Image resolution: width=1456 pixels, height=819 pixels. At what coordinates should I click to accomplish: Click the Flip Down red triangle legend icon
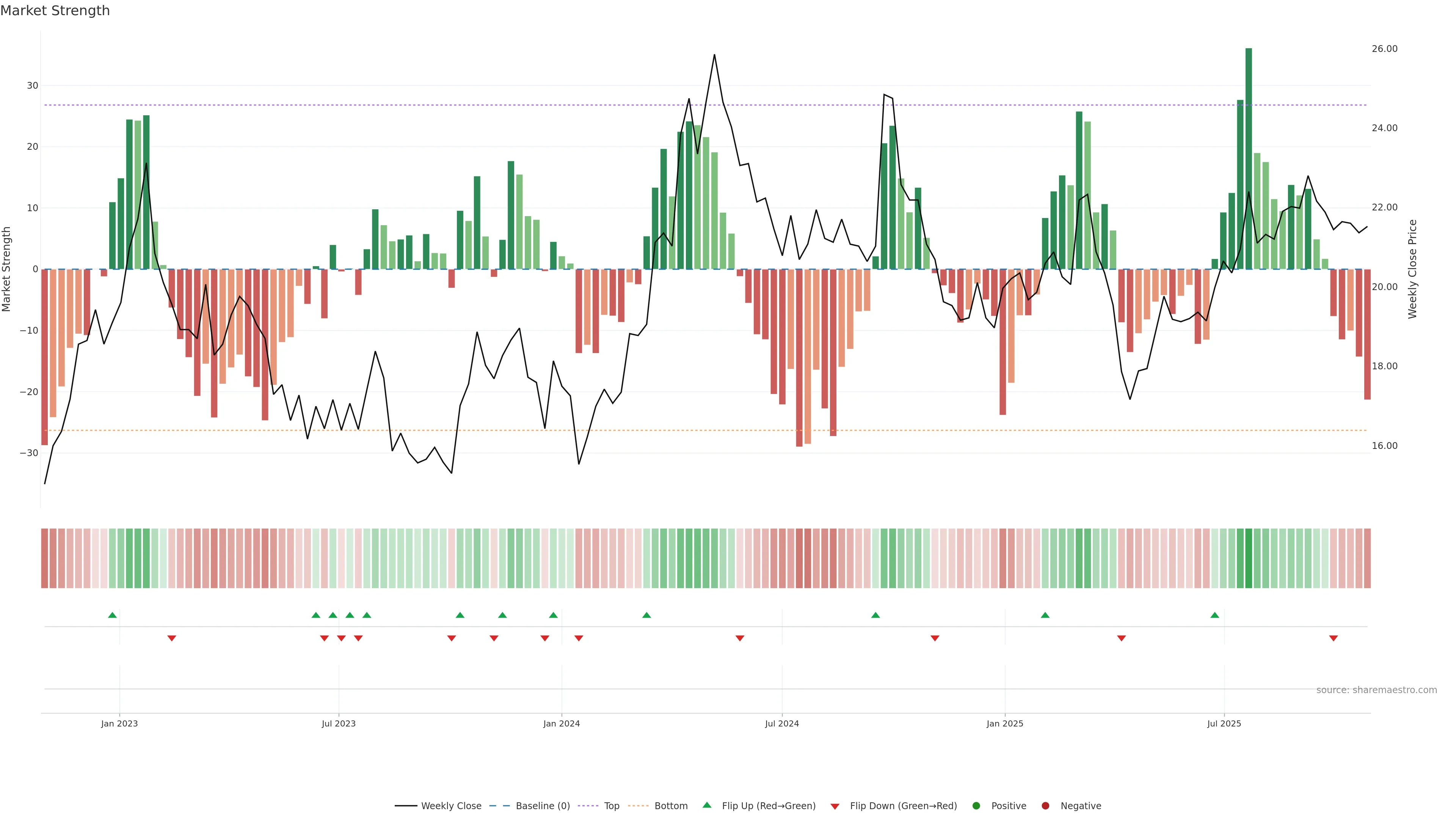[x=835, y=806]
